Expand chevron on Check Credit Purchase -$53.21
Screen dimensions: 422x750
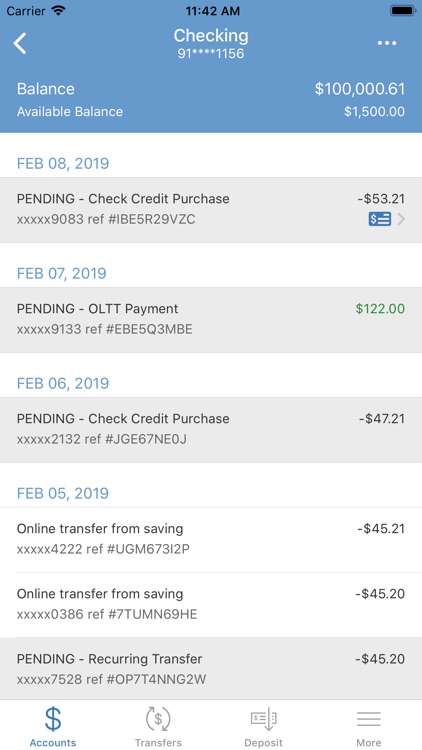[x=401, y=219]
